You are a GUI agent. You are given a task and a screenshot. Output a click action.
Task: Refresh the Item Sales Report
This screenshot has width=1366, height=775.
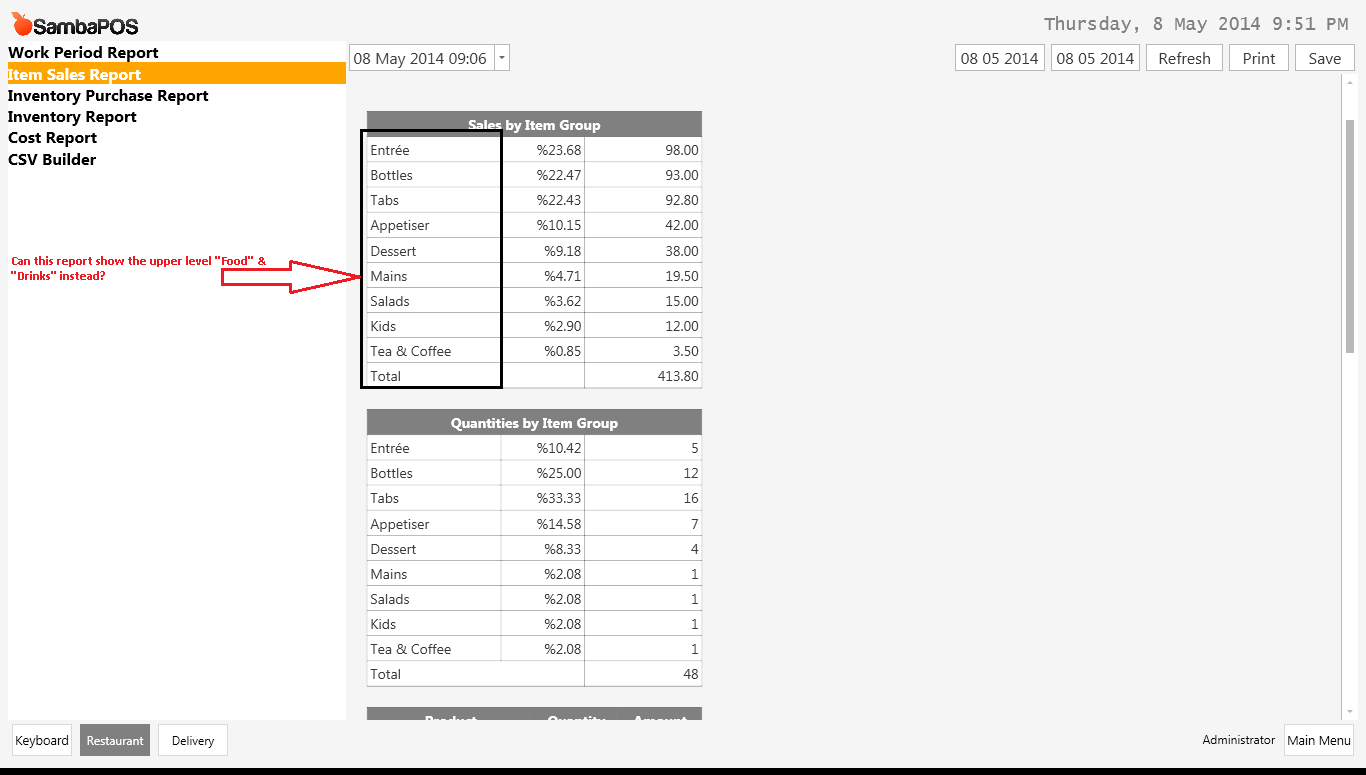pyautogui.click(x=1184, y=57)
